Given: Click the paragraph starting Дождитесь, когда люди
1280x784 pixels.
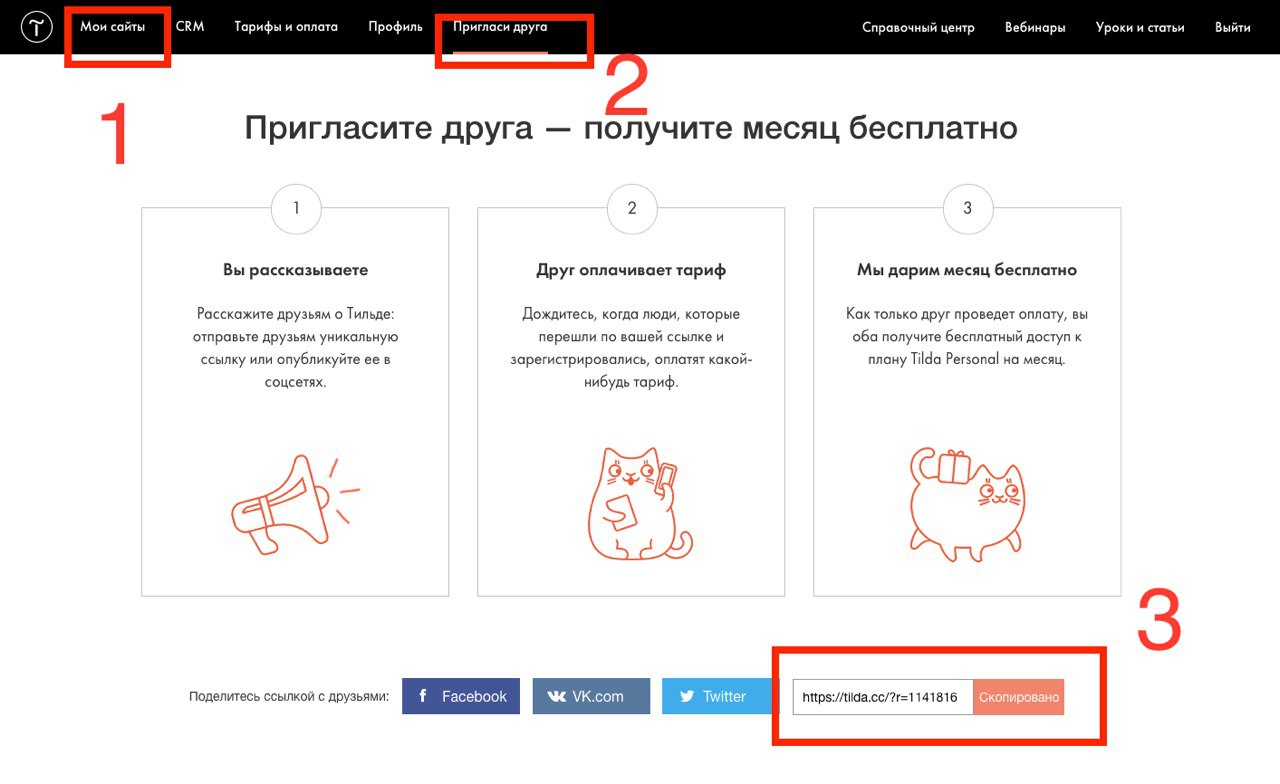Looking at the screenshot, I should [631, 348].
